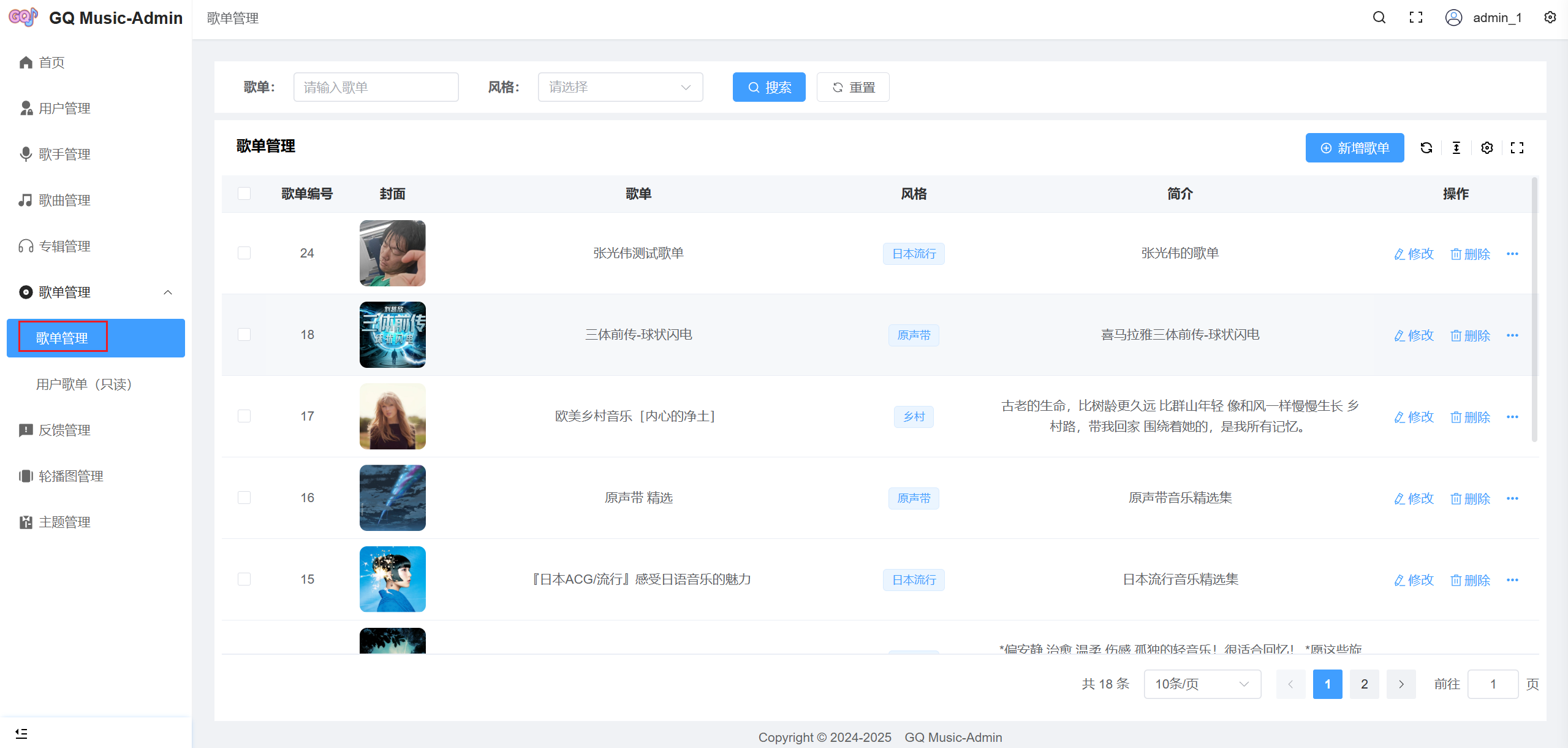Open table column settings gear icon
The height and width of the screenshot is (748, 1568).
[x=1487, y=148]
